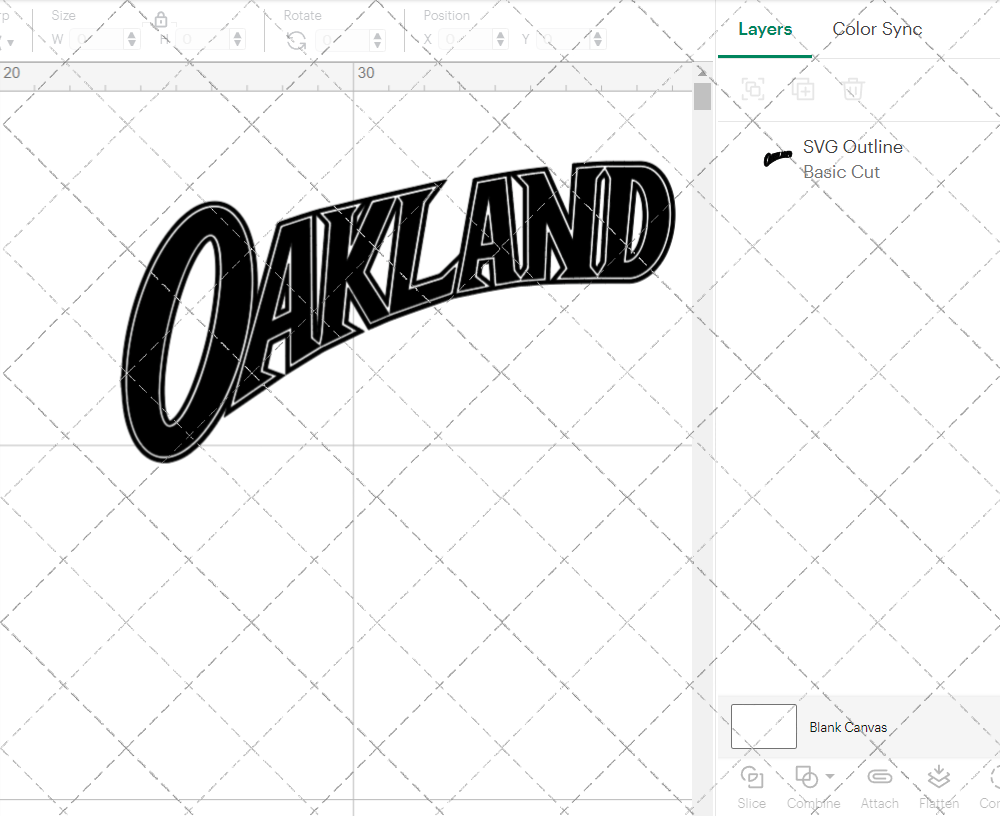Delete layer with the trash icon

click(x=852, y=89)
